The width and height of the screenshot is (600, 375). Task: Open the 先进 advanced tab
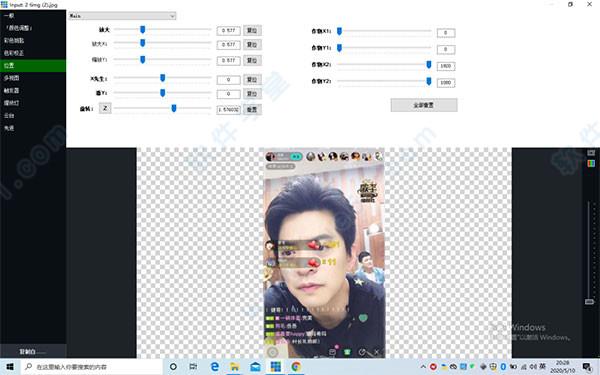(33, 128)
